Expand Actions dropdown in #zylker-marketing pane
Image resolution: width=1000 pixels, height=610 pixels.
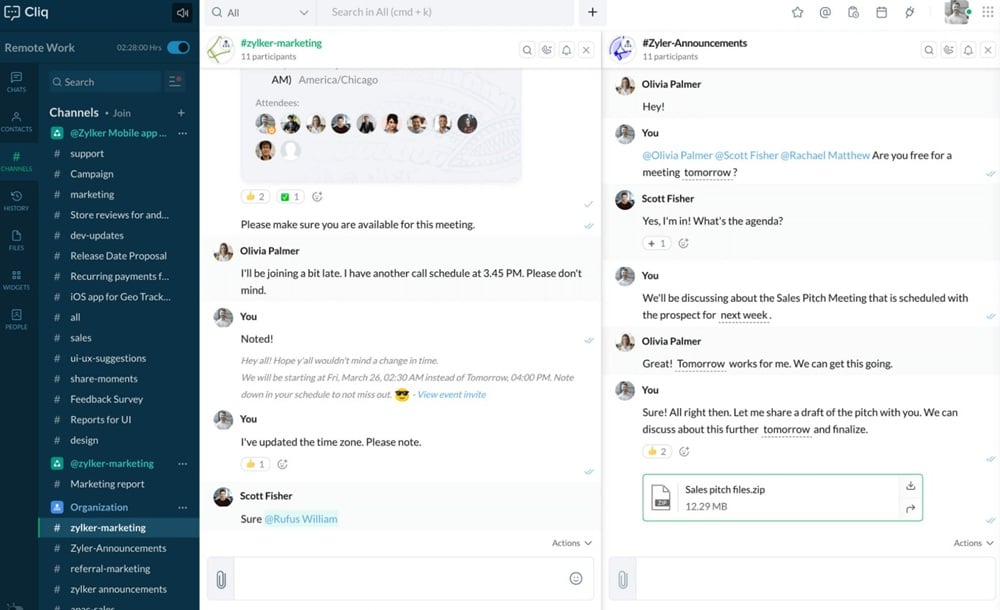[571, 543]
